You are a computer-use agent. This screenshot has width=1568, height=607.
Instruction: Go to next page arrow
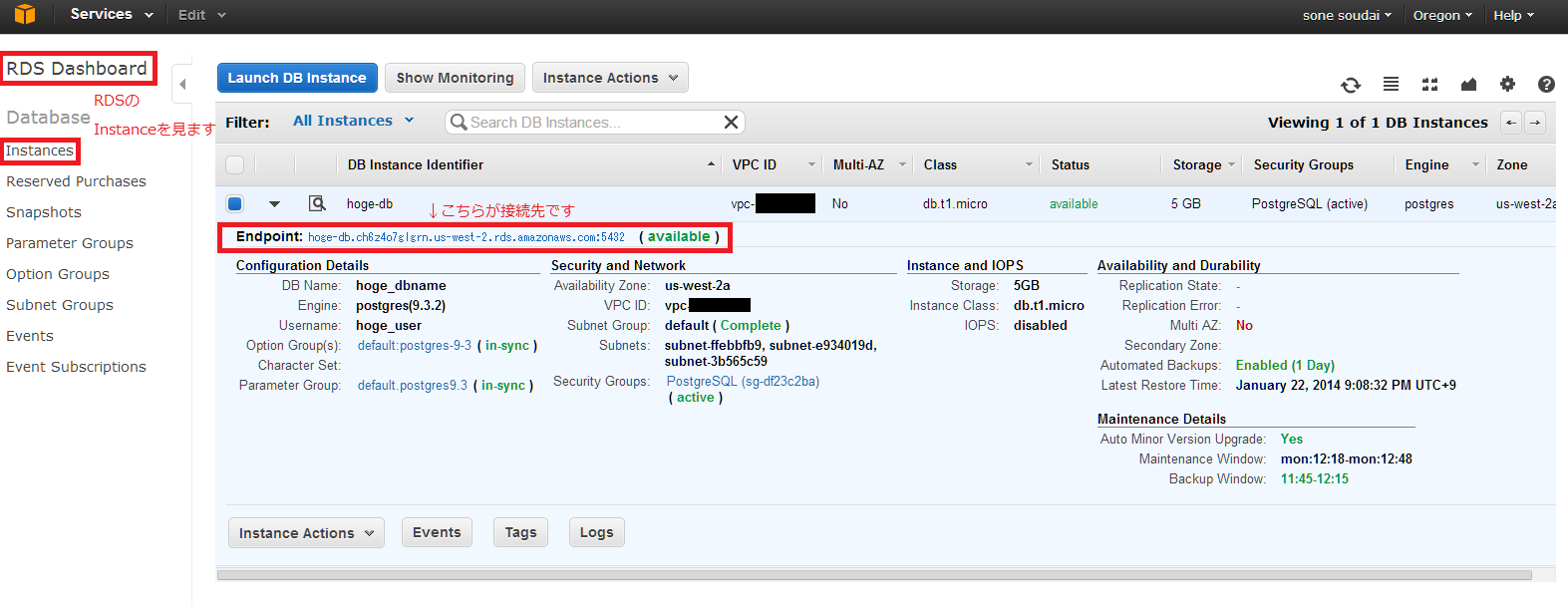point(1535,122)
